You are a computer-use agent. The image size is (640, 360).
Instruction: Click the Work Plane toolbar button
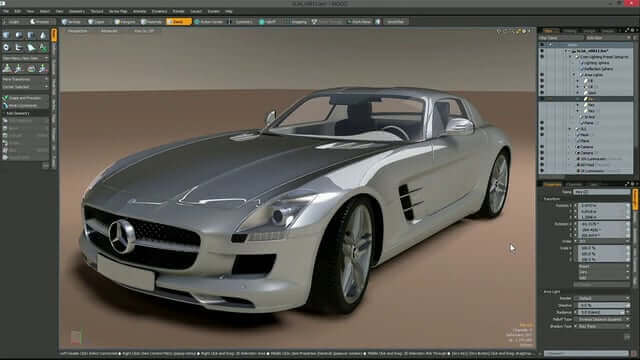pos(360,22)
